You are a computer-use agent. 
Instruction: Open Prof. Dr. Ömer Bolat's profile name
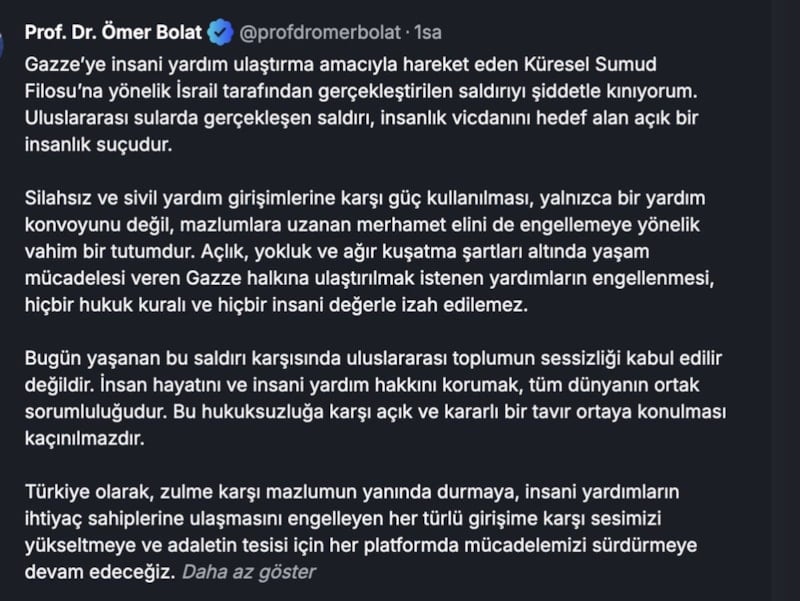click(114, 33)
